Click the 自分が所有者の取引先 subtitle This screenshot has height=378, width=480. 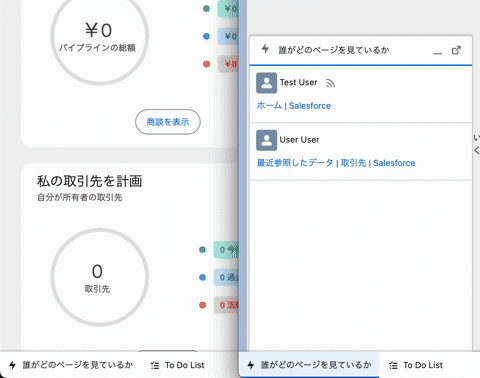[80, 197]
